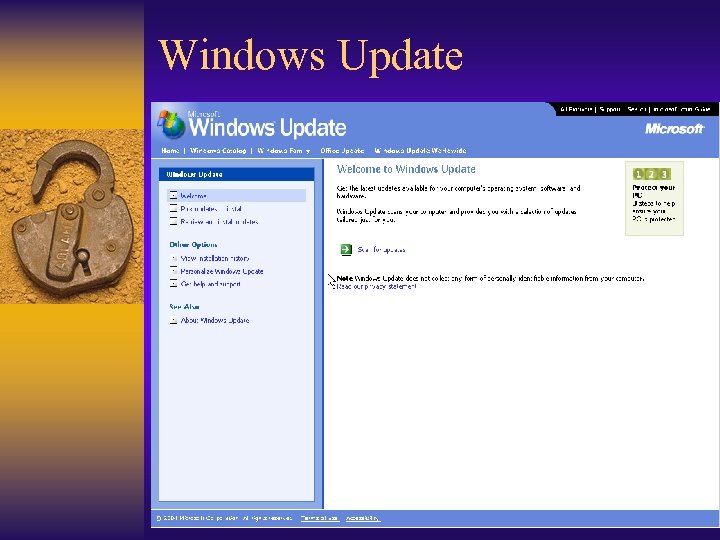The width and height of the screenshot is (720, 540).
Task: Click the icon beside About Windows Update
Action: [x=173, y=320]
